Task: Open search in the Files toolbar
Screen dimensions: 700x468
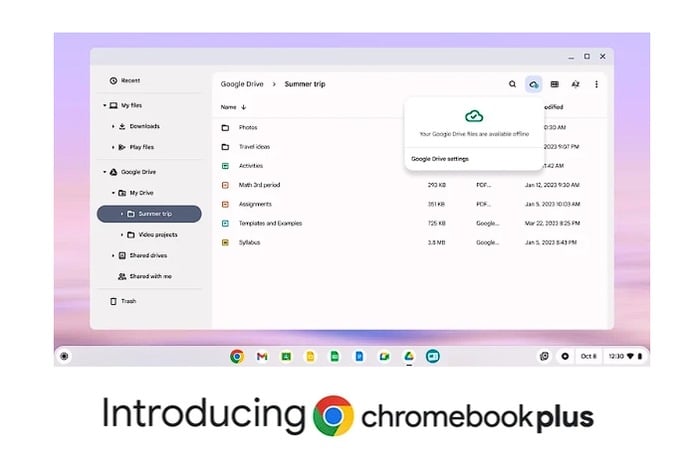Action: (x=512, y=84)
